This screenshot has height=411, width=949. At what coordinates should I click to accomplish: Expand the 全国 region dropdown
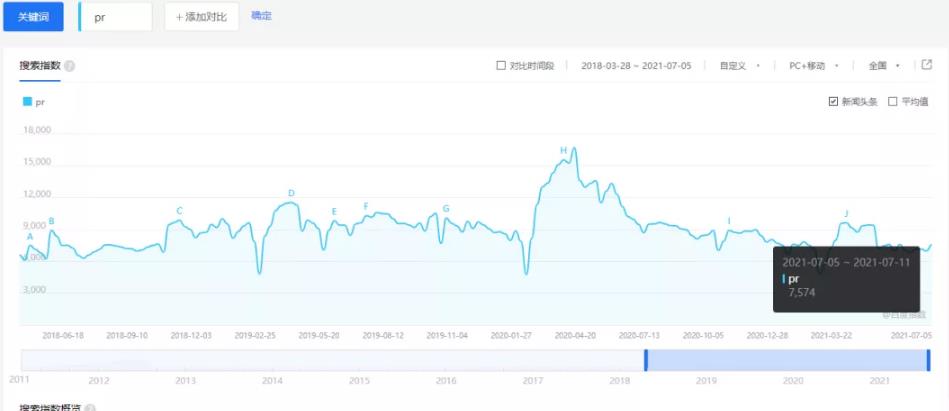point(884,66)
